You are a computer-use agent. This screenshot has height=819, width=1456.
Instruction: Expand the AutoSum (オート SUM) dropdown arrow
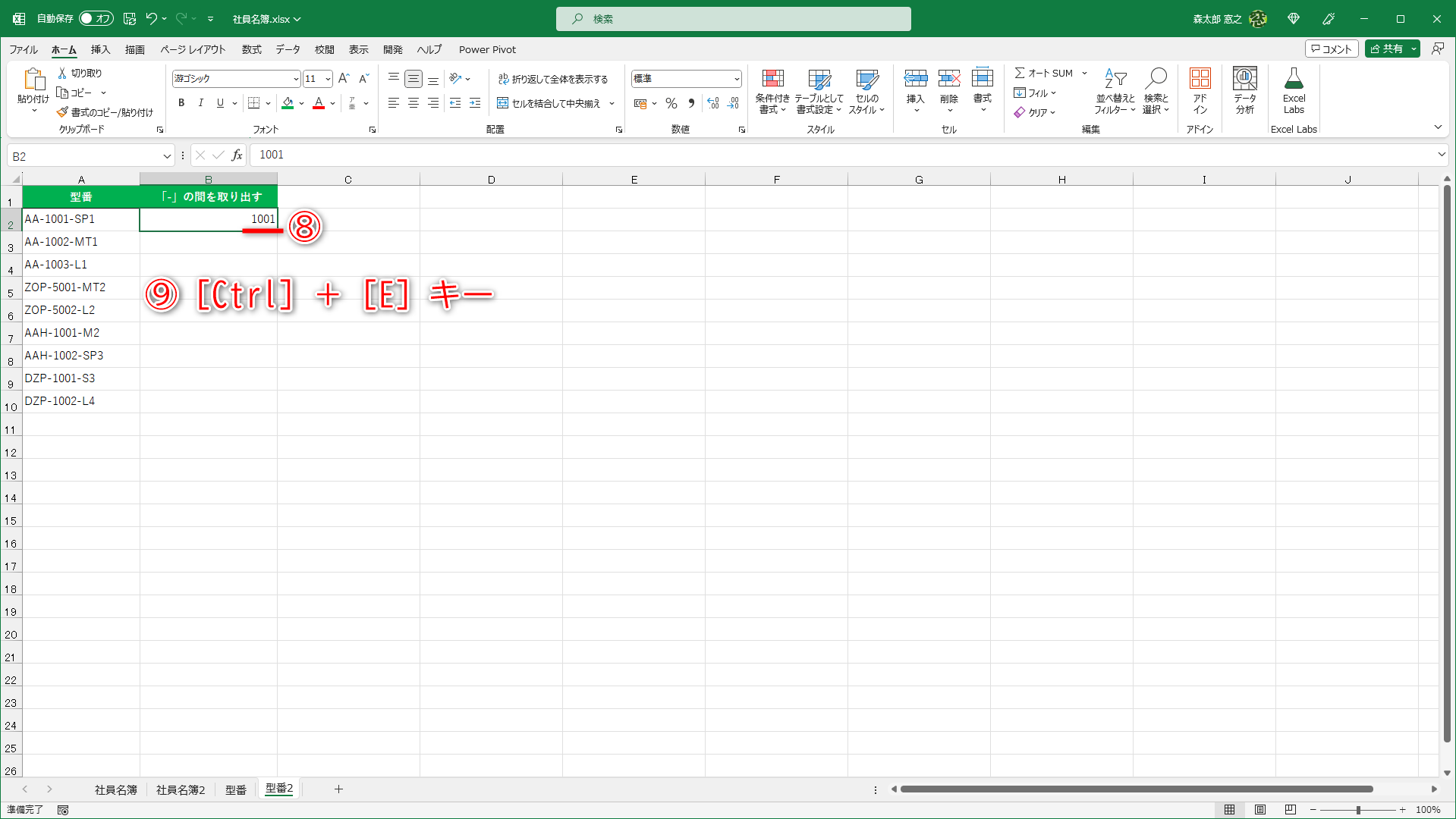tap(1084, 73)
